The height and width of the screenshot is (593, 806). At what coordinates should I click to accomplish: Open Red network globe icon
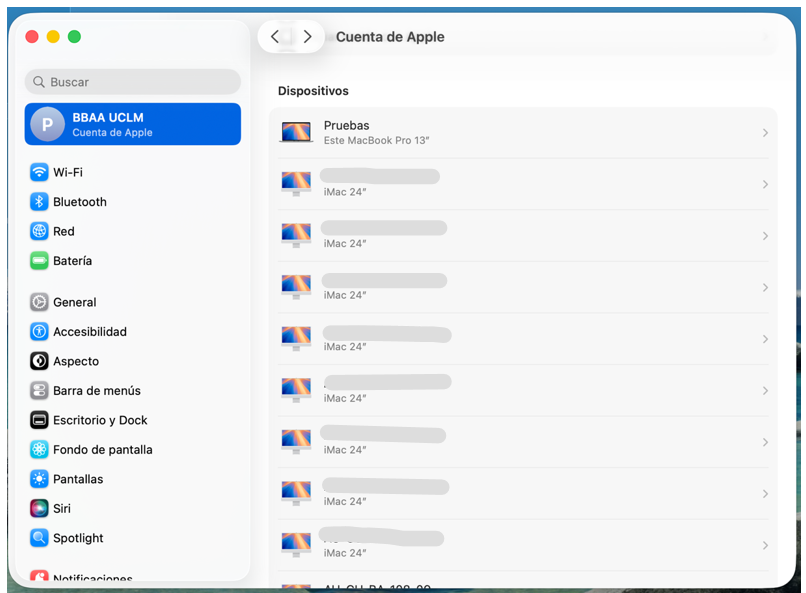click(x=39, y=231)
